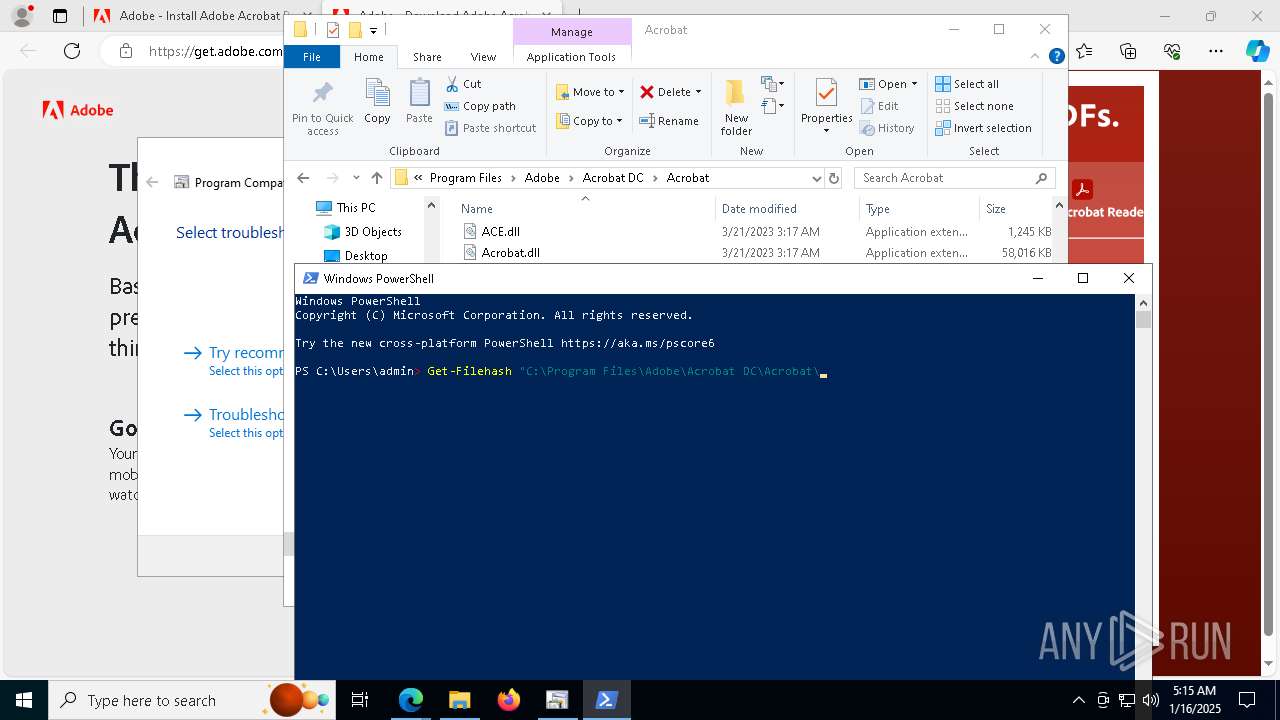Reload the Edge browser page
The image size is (1280, 720).
[x=72, y=51]
